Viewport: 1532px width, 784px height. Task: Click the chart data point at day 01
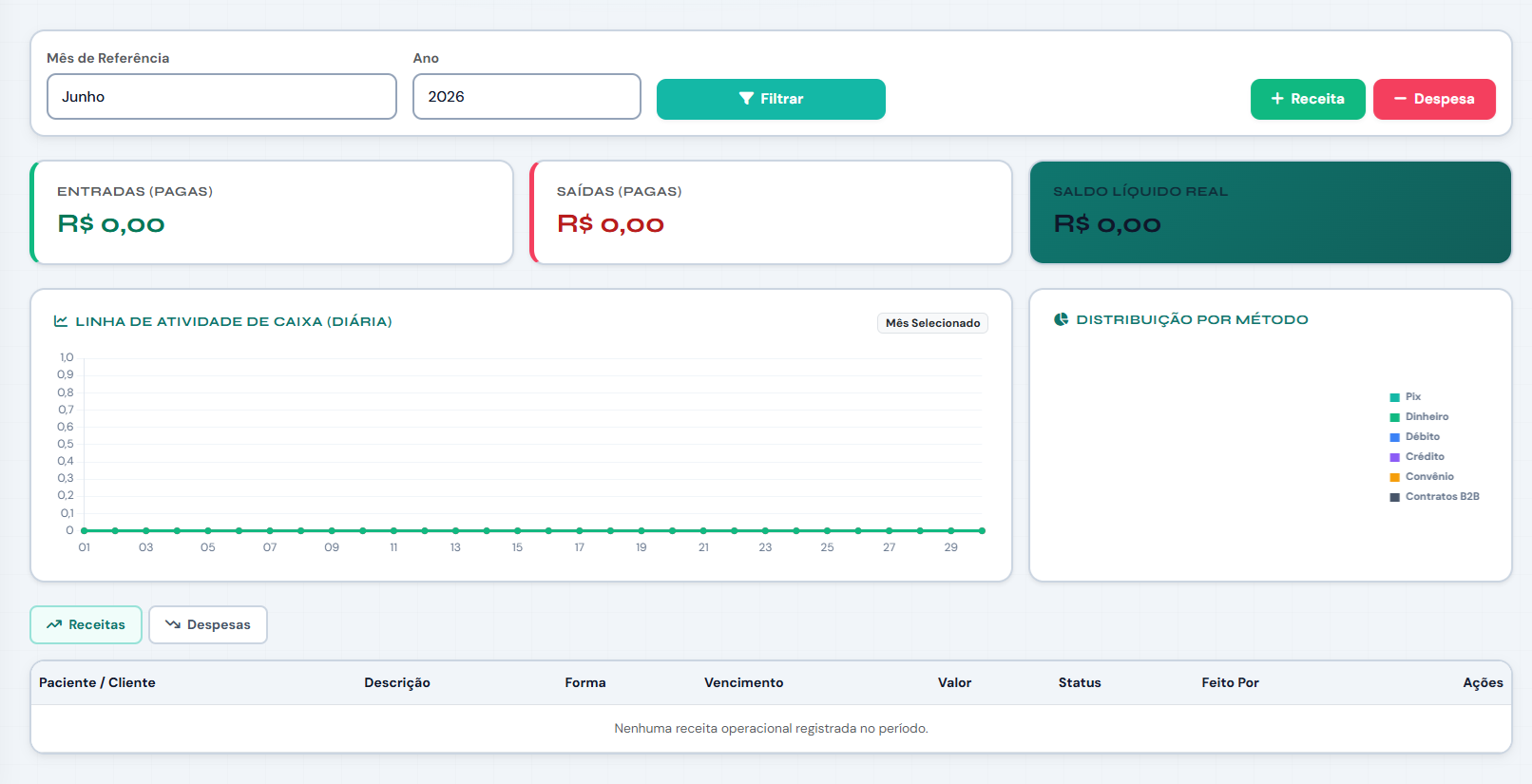pyautogui.click(x=85, y=530)
